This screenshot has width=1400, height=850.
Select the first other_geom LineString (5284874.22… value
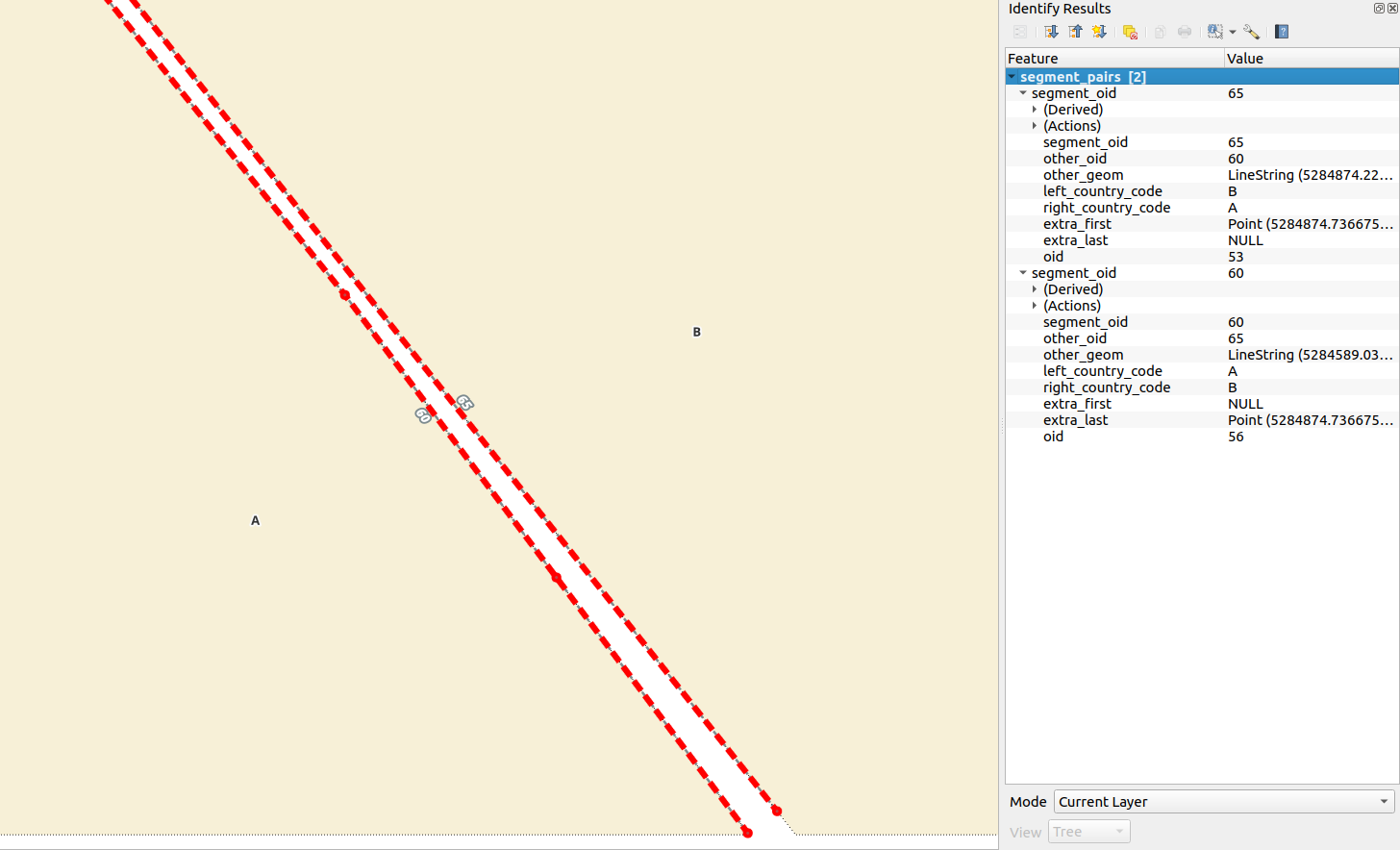(x=1310, y=175)
